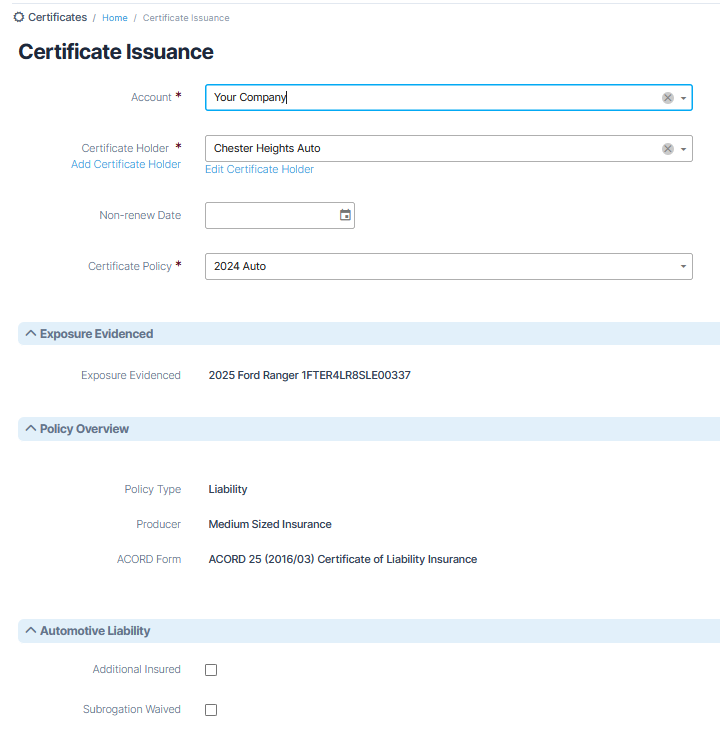Click the Account text field
The width and height of the screenshot is (720, 730).
tap(430, 98)
